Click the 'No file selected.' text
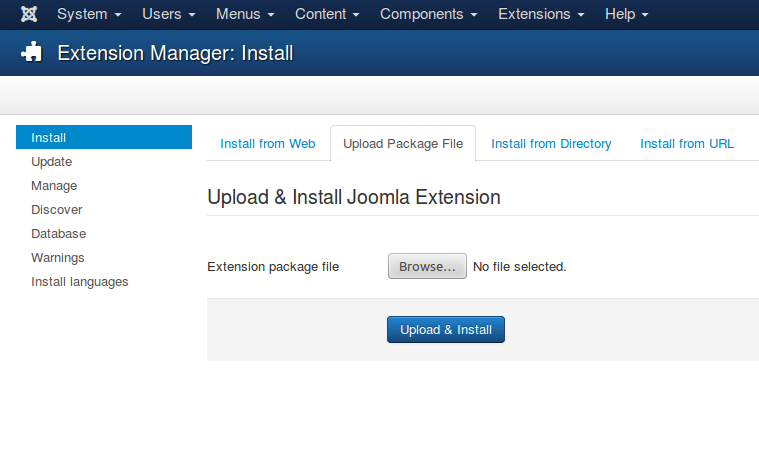Viewport: 759px width, 463px height. point(519,267)
